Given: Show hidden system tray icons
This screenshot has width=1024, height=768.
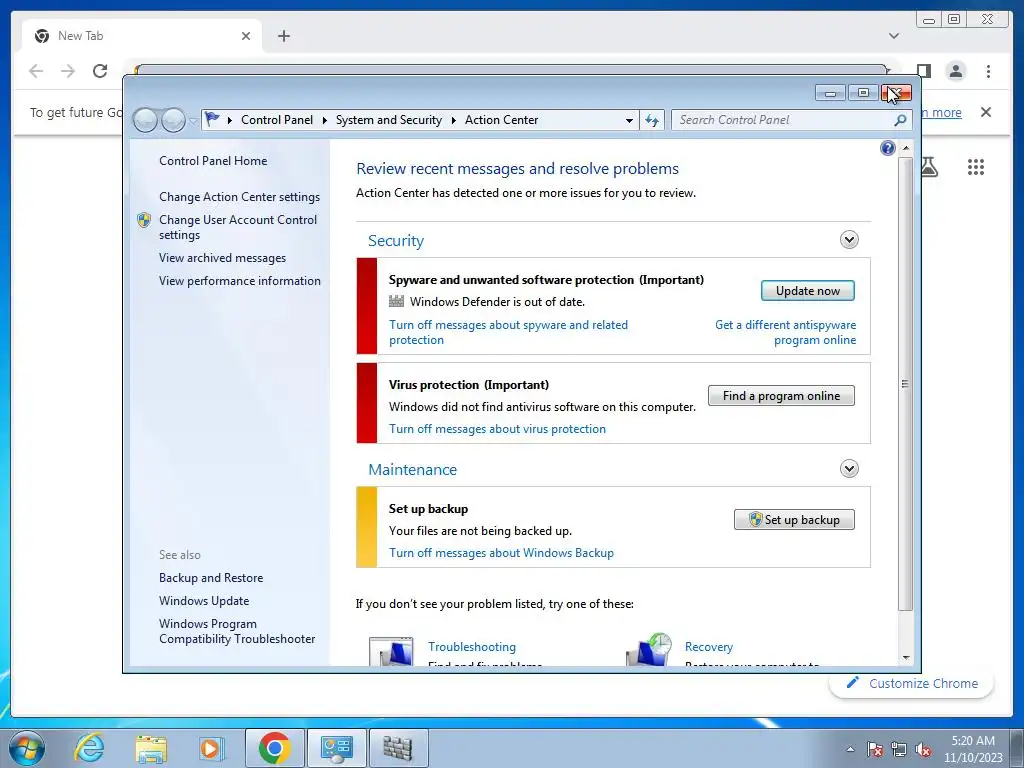Looking at the screenshot, I should coord(850,749).
